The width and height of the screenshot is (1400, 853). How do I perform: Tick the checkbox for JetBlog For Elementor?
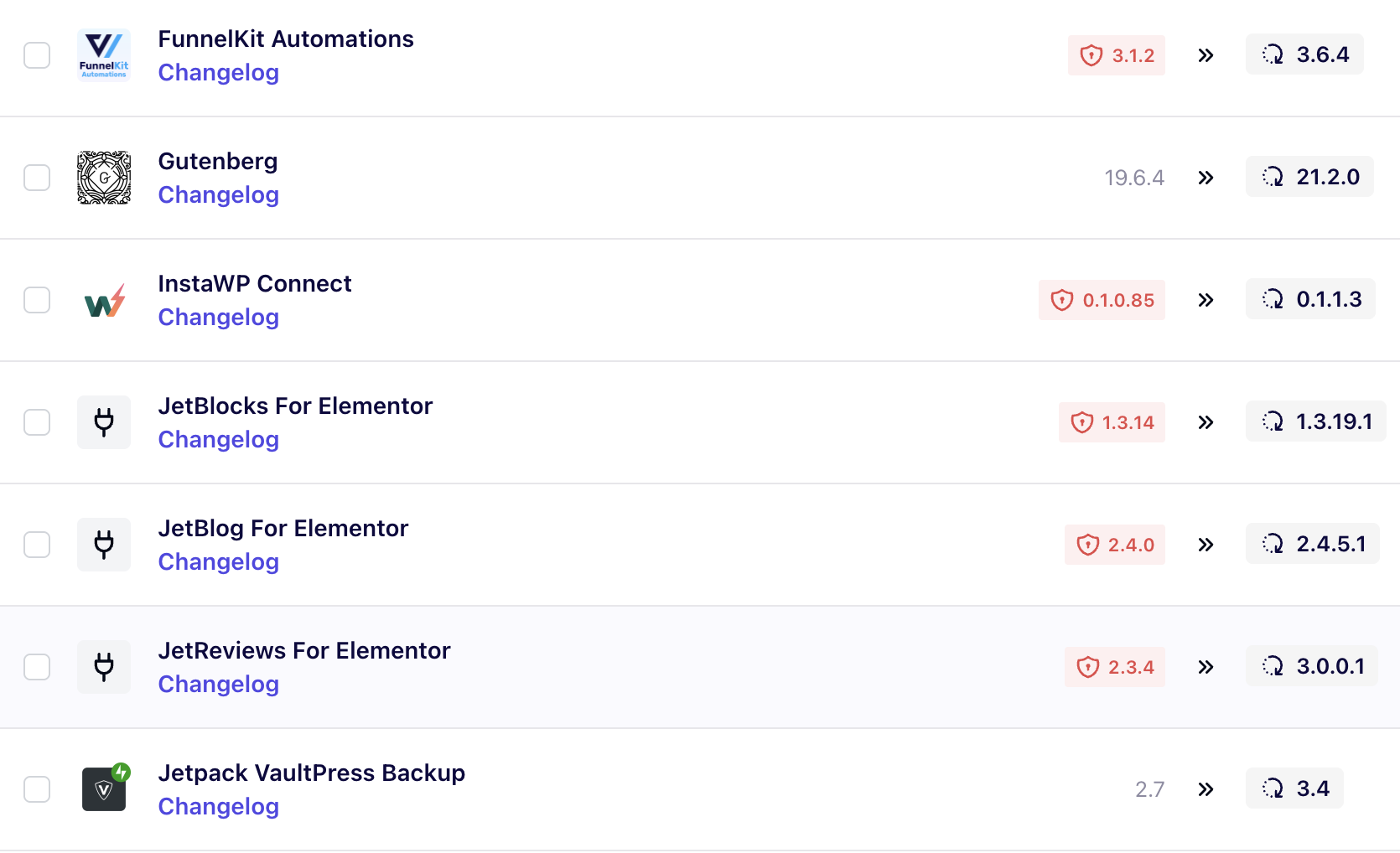(37, 545)
